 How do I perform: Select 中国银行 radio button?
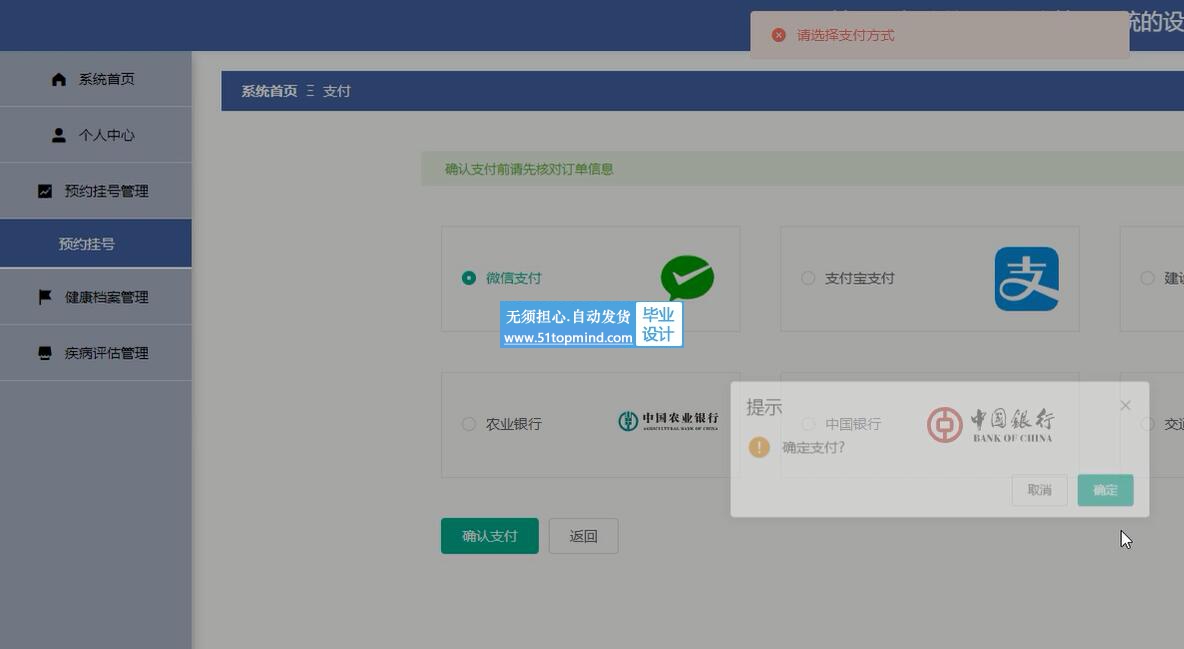coord(808,424)
